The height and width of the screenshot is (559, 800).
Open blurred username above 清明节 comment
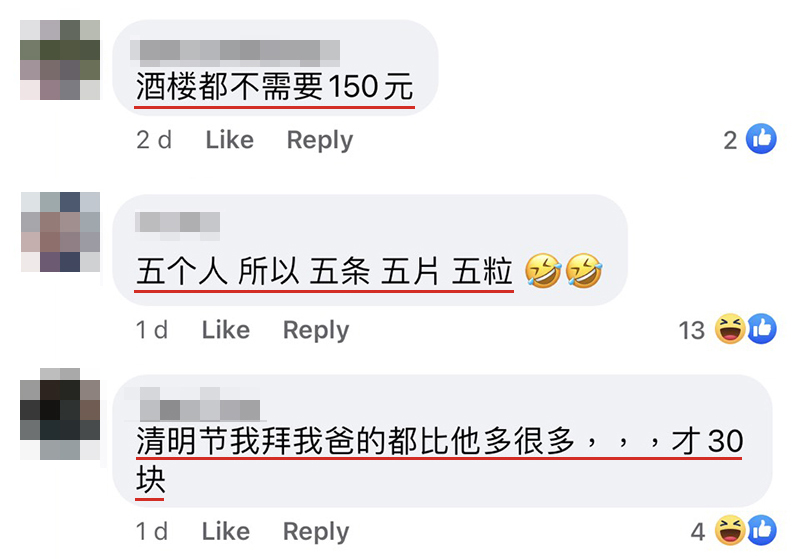coord(199,403)
